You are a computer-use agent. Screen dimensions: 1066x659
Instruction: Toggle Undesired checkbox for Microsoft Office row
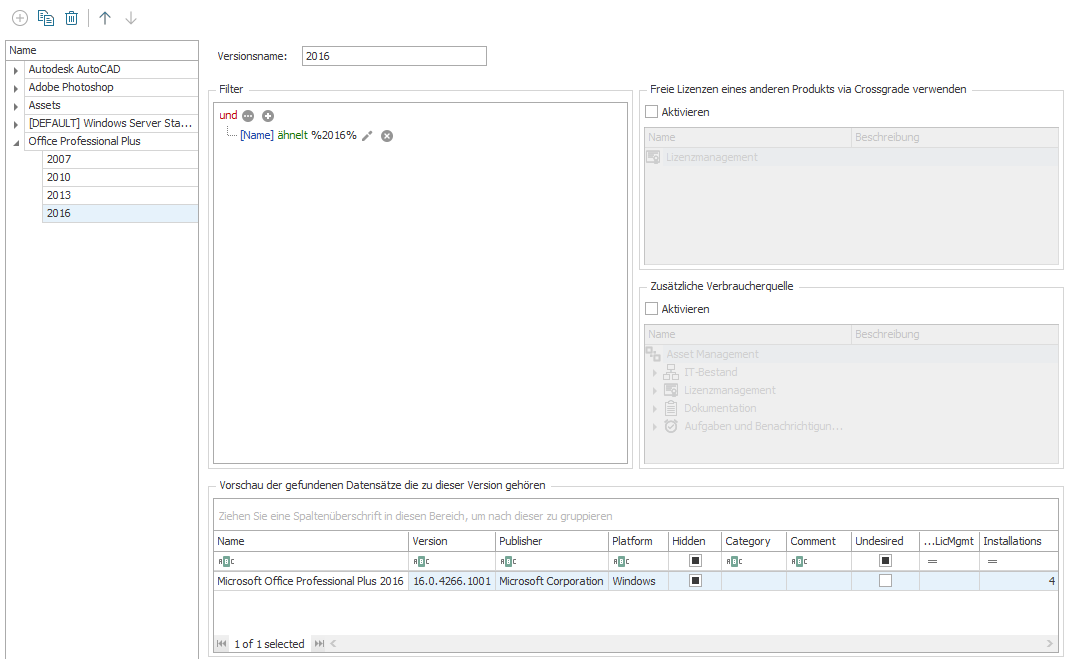[885, 581]
